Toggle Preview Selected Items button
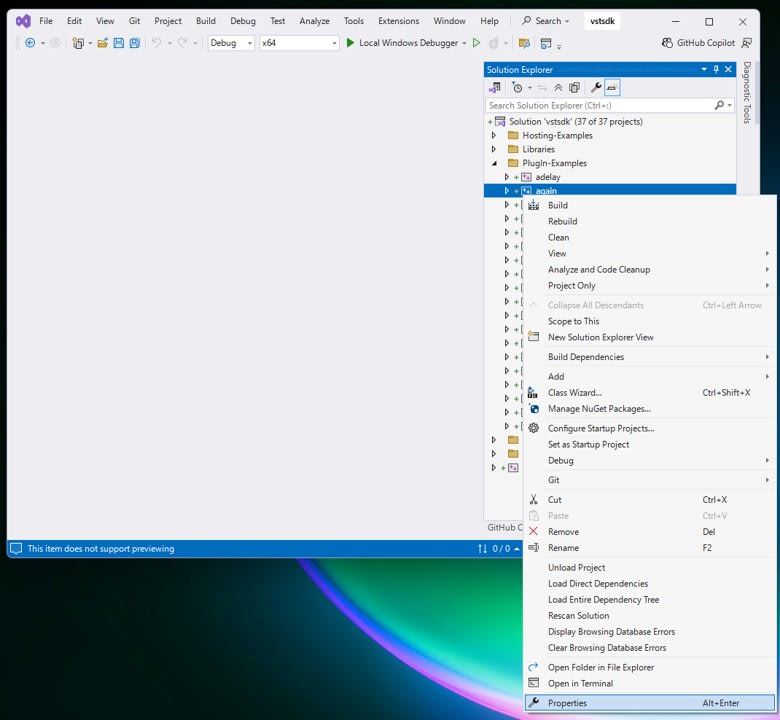 612,88
